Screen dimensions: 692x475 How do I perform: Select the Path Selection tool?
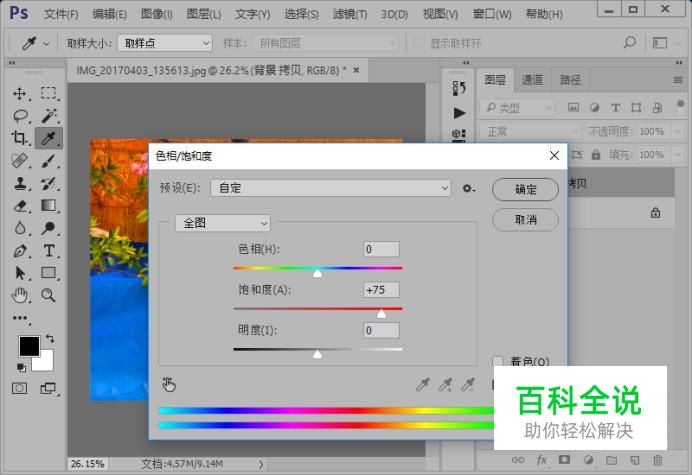pyautogui.click(x=19, y=273)
